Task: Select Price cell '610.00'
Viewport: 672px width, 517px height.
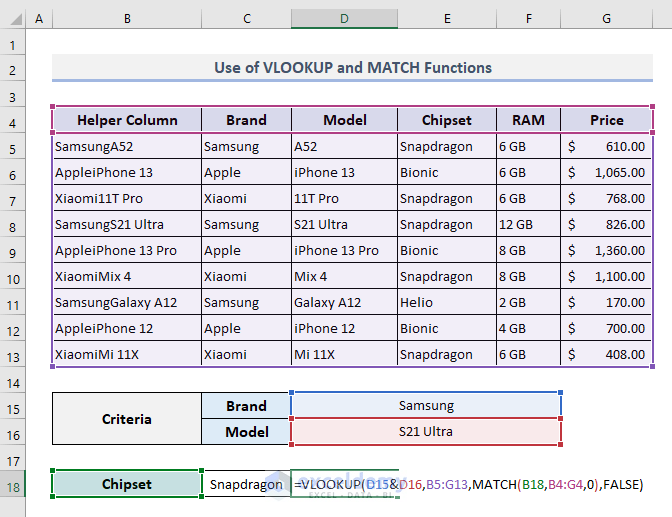Action: pos(606,147)
